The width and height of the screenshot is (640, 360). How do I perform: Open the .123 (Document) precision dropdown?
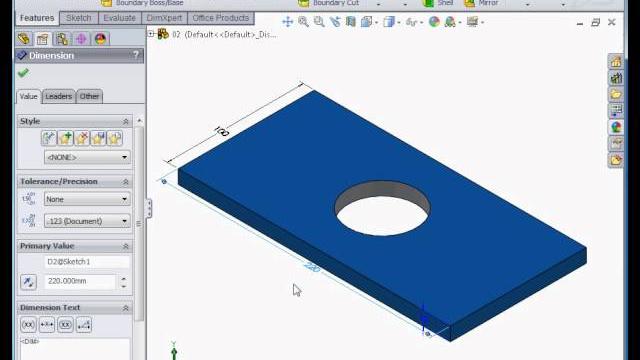(87, 221)
